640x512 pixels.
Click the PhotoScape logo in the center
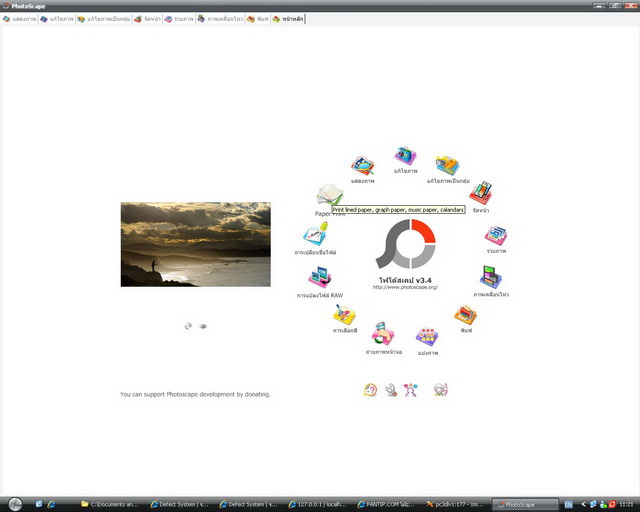coord(406,244)
